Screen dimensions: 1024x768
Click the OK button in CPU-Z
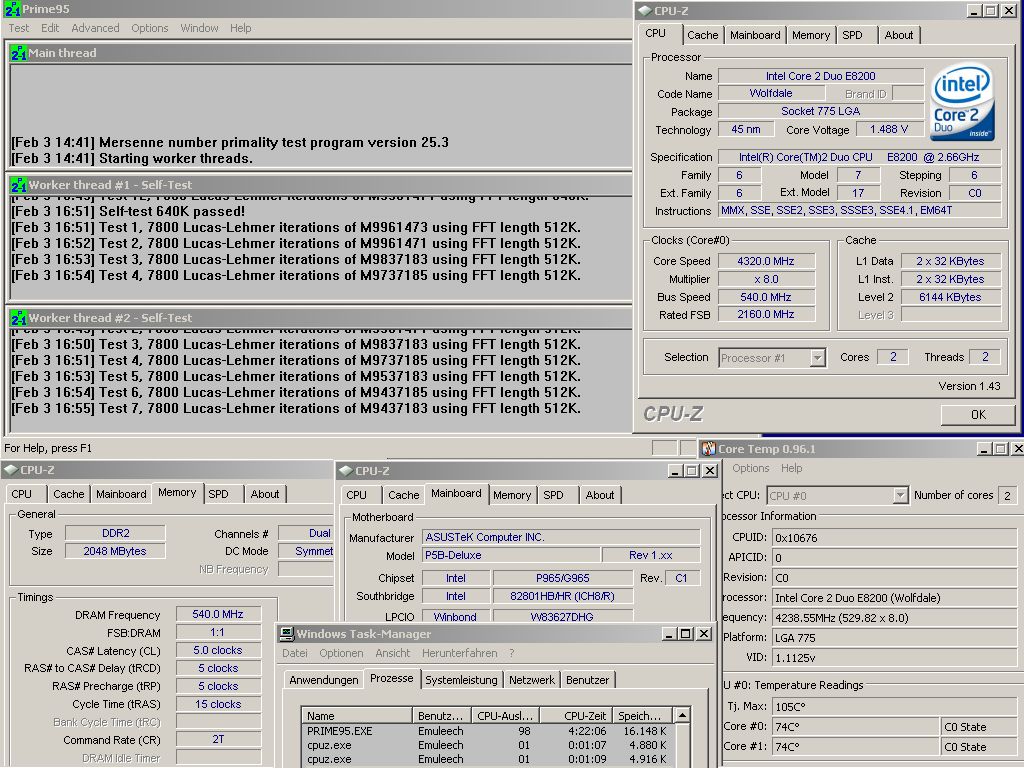coord(978,415)
